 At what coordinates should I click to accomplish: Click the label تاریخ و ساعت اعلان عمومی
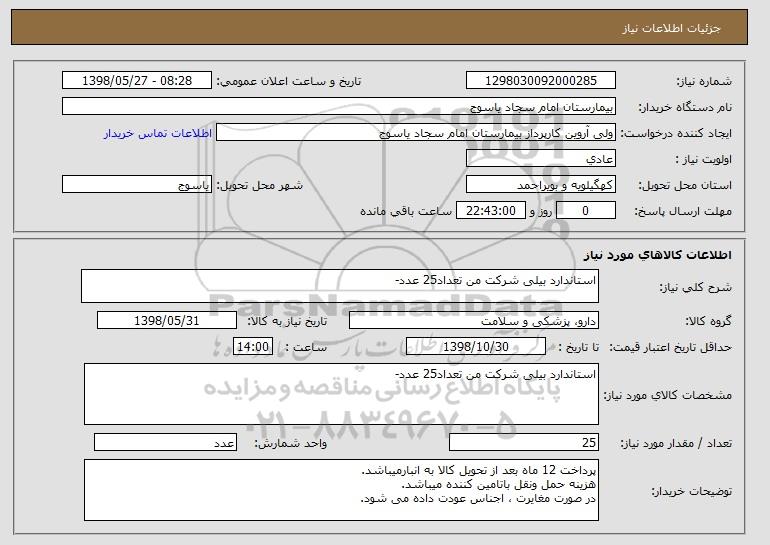click(289, 81)
